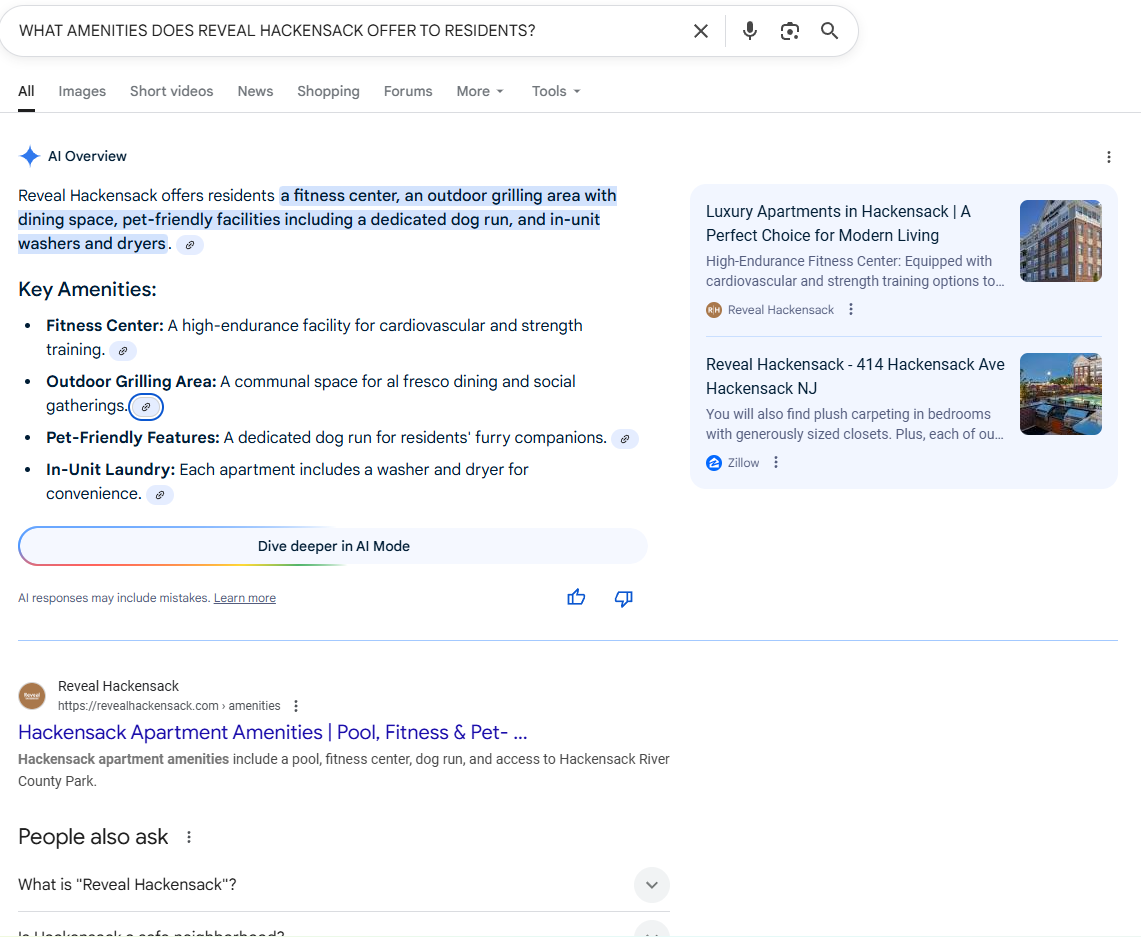Image resolution: width=1141 pixels, height=937 pixels.
Task: Expand 'What is Reveal Hackensack?' question
Action: click(651, 885)
